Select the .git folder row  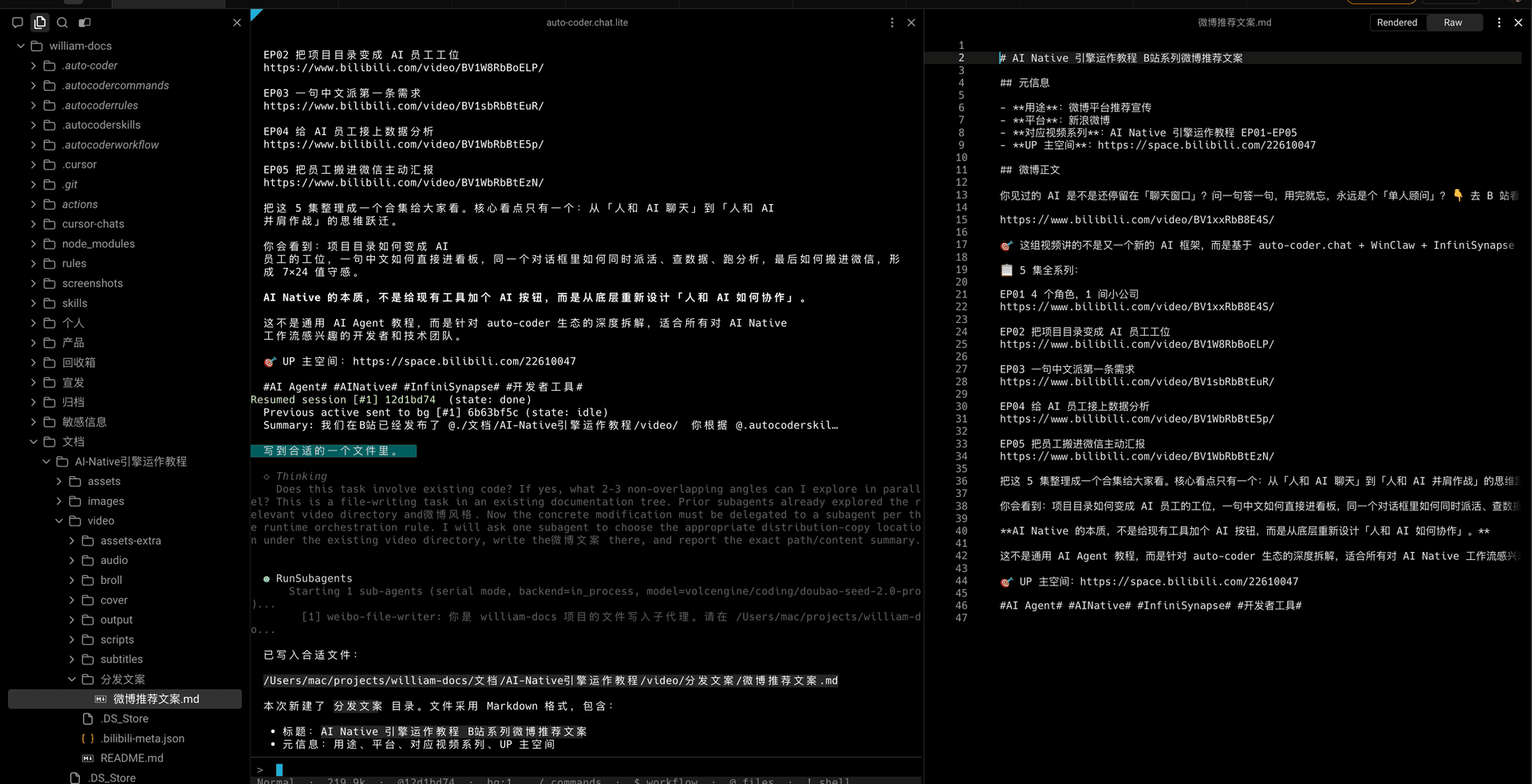pos(124,184)
